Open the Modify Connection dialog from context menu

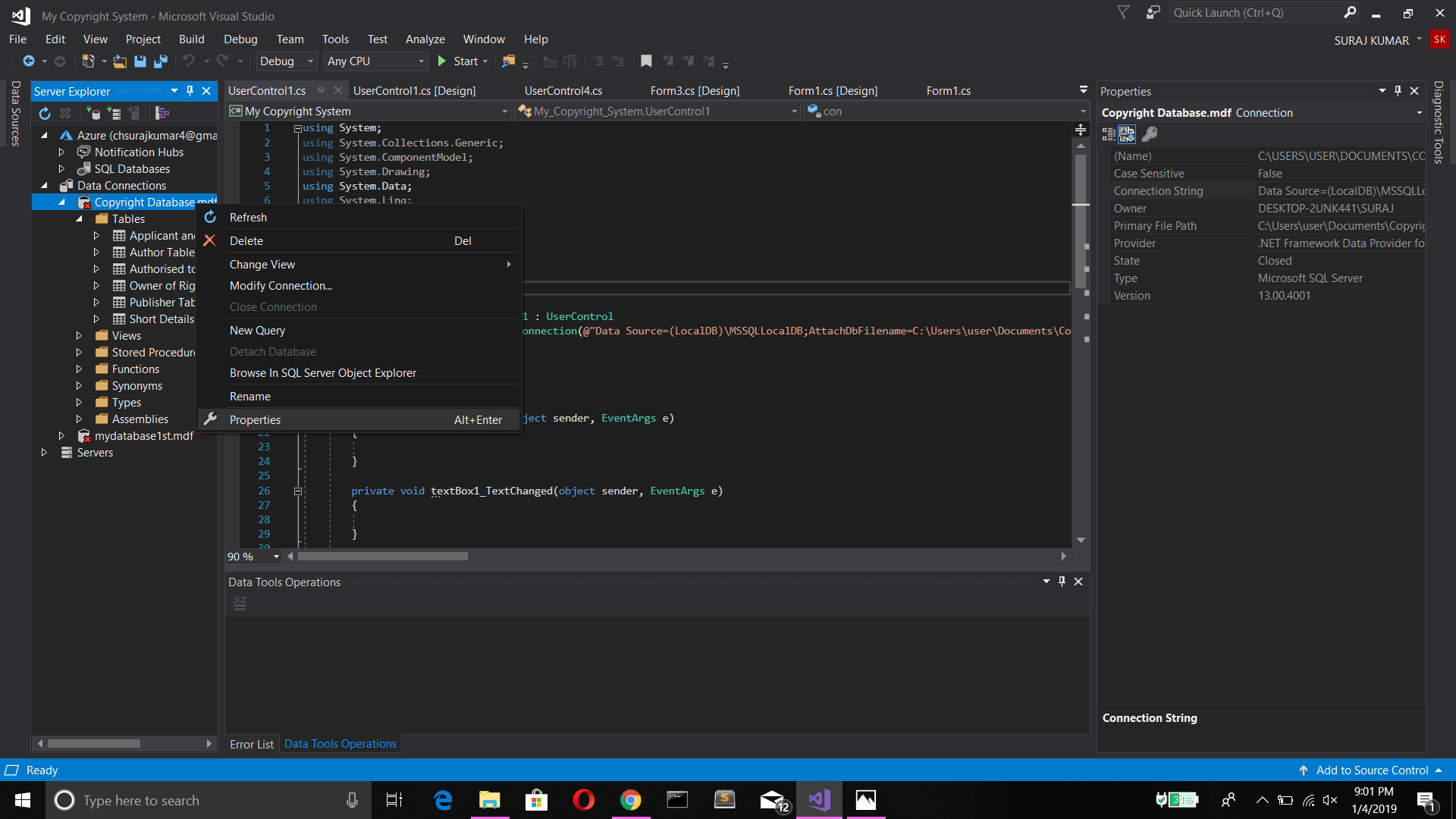(x=280, y=286)
